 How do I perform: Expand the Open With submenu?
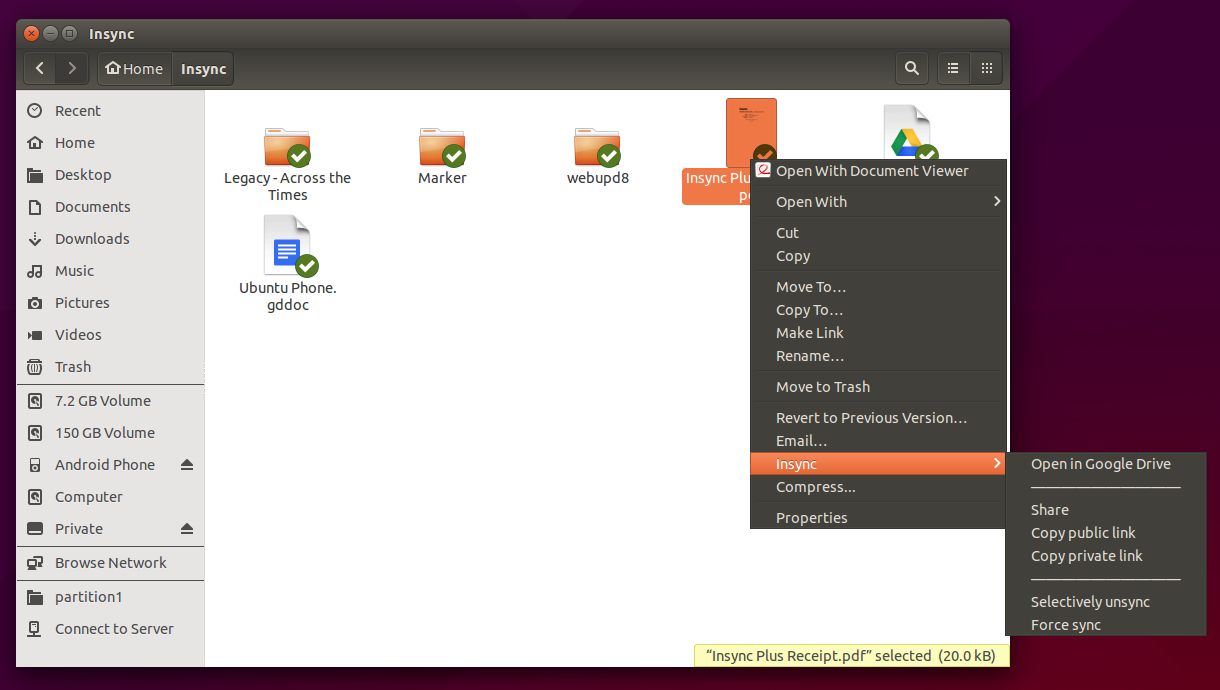point(878,202)
